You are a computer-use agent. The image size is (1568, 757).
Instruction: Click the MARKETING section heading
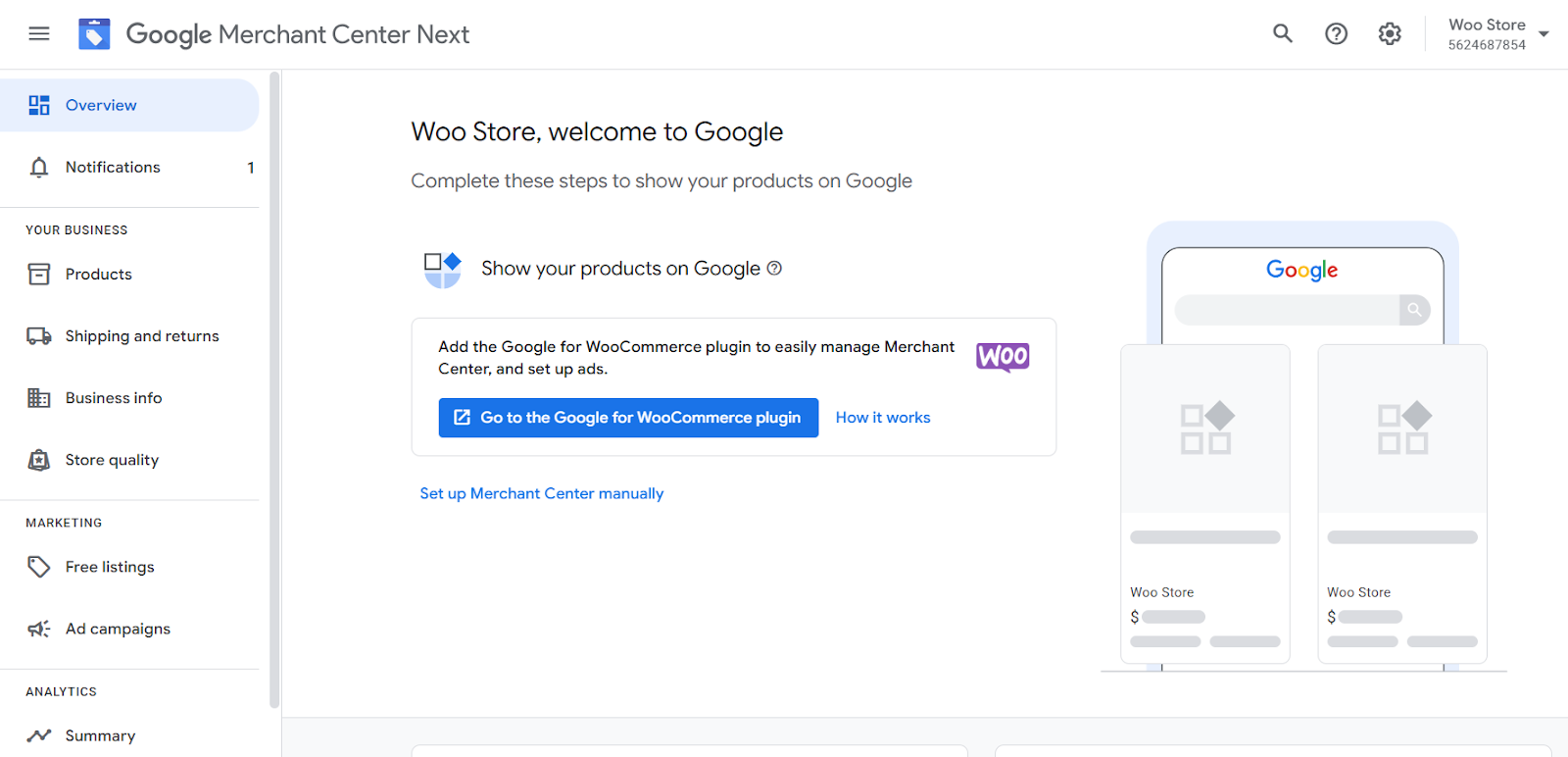[64, 524]
